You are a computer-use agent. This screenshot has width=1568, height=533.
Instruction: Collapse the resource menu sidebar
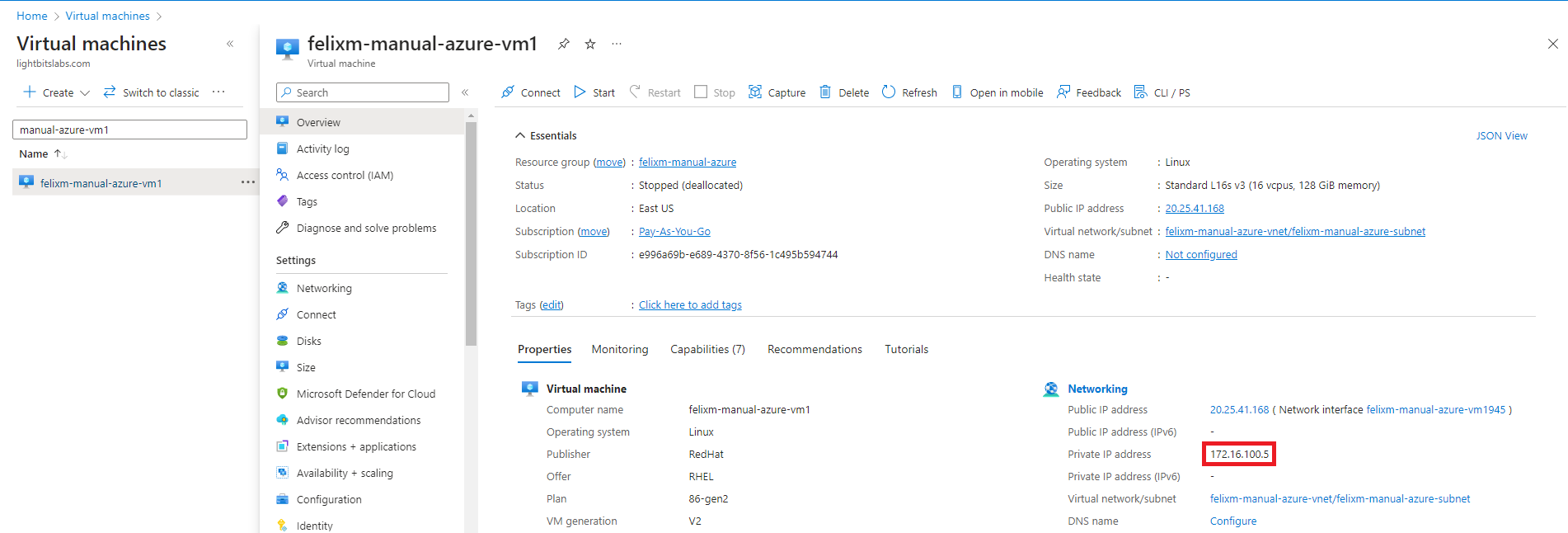coord(465,92)
